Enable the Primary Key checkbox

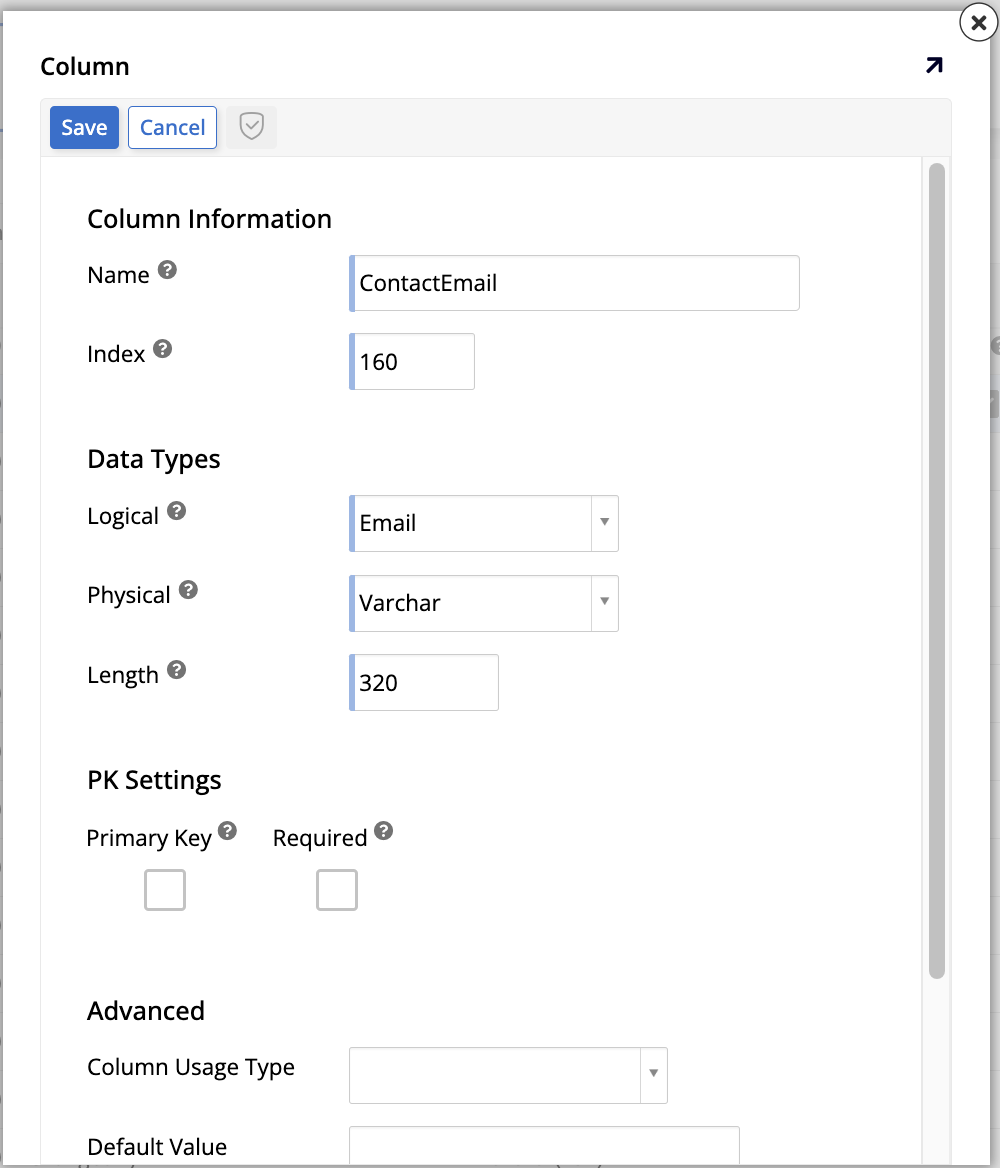pyautogui.click(x=164, y=889)
